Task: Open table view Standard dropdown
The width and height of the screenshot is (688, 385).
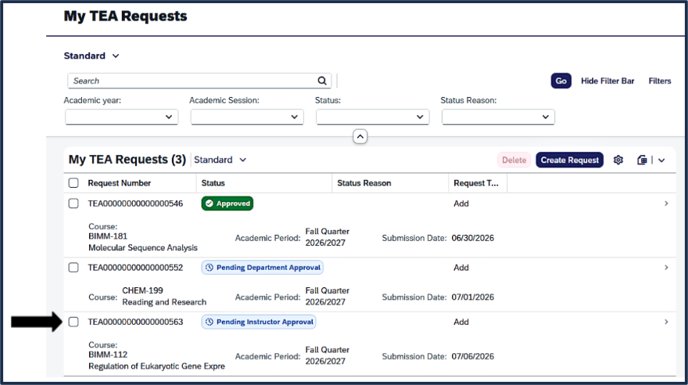Action: point(220,160)
